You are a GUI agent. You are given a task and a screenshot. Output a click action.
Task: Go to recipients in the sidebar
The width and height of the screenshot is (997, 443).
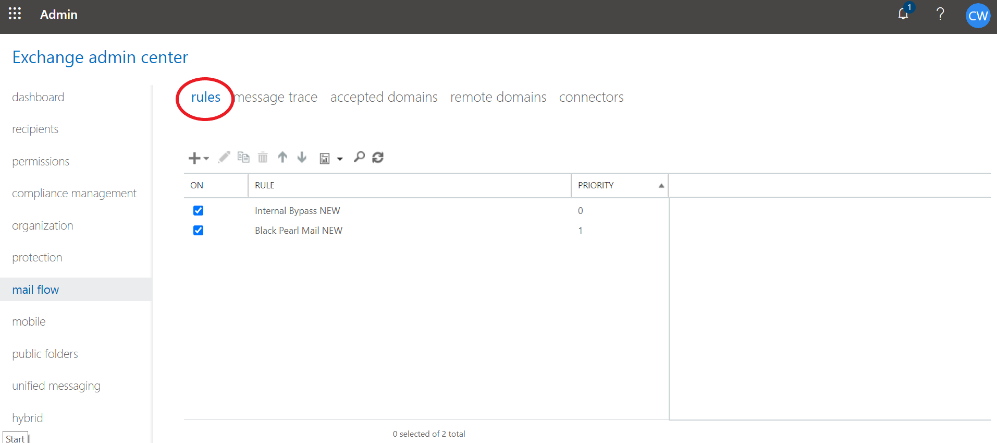click(x=35, y=129)
